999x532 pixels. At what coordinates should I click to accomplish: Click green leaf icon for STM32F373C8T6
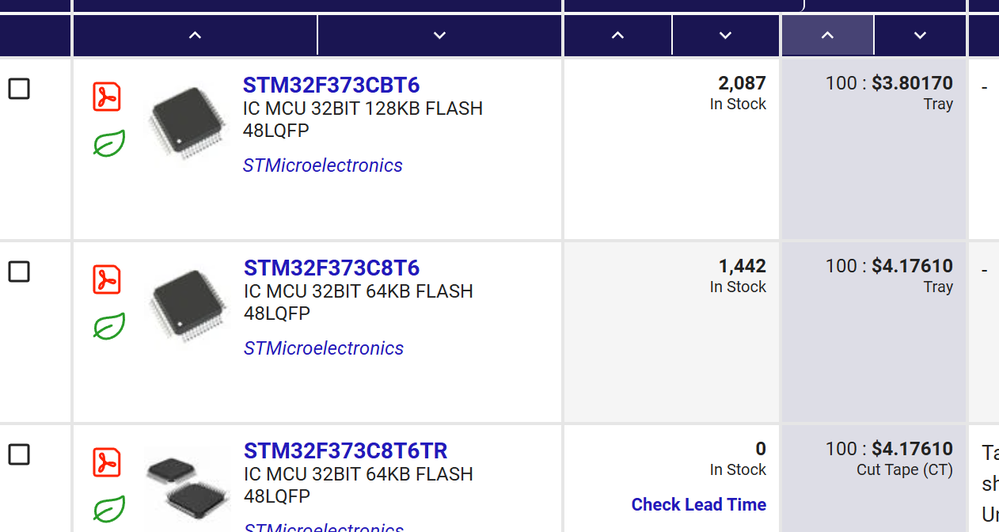tap(108, 327)
